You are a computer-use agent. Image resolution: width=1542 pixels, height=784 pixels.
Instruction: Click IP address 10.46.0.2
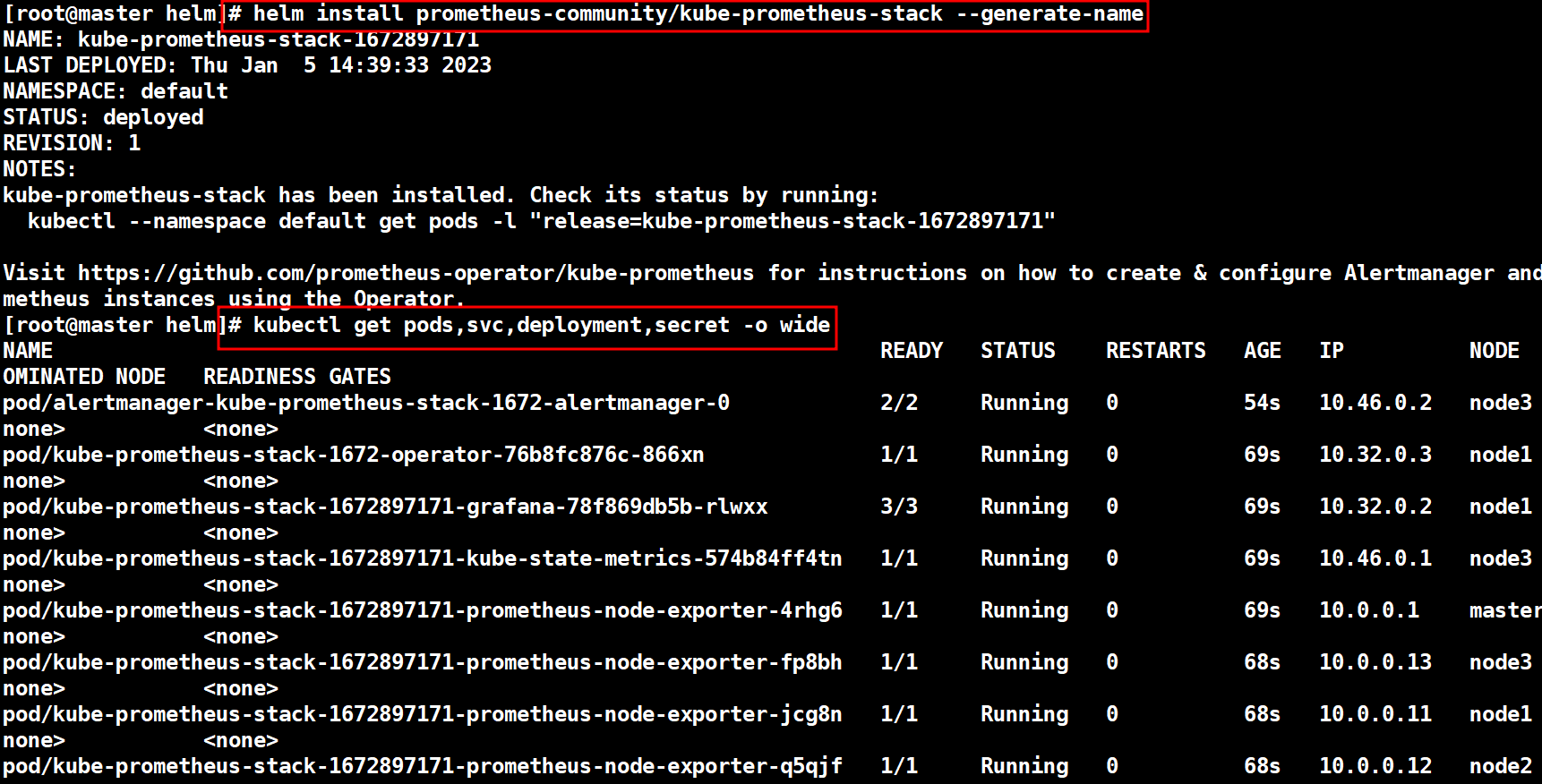(x=1375, y=403)
